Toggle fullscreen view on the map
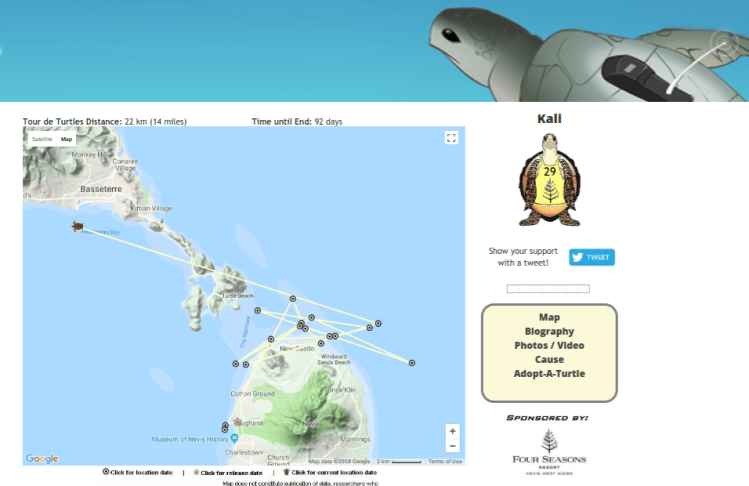This screenshot has width=749, height=486. (x=451, y=138)
